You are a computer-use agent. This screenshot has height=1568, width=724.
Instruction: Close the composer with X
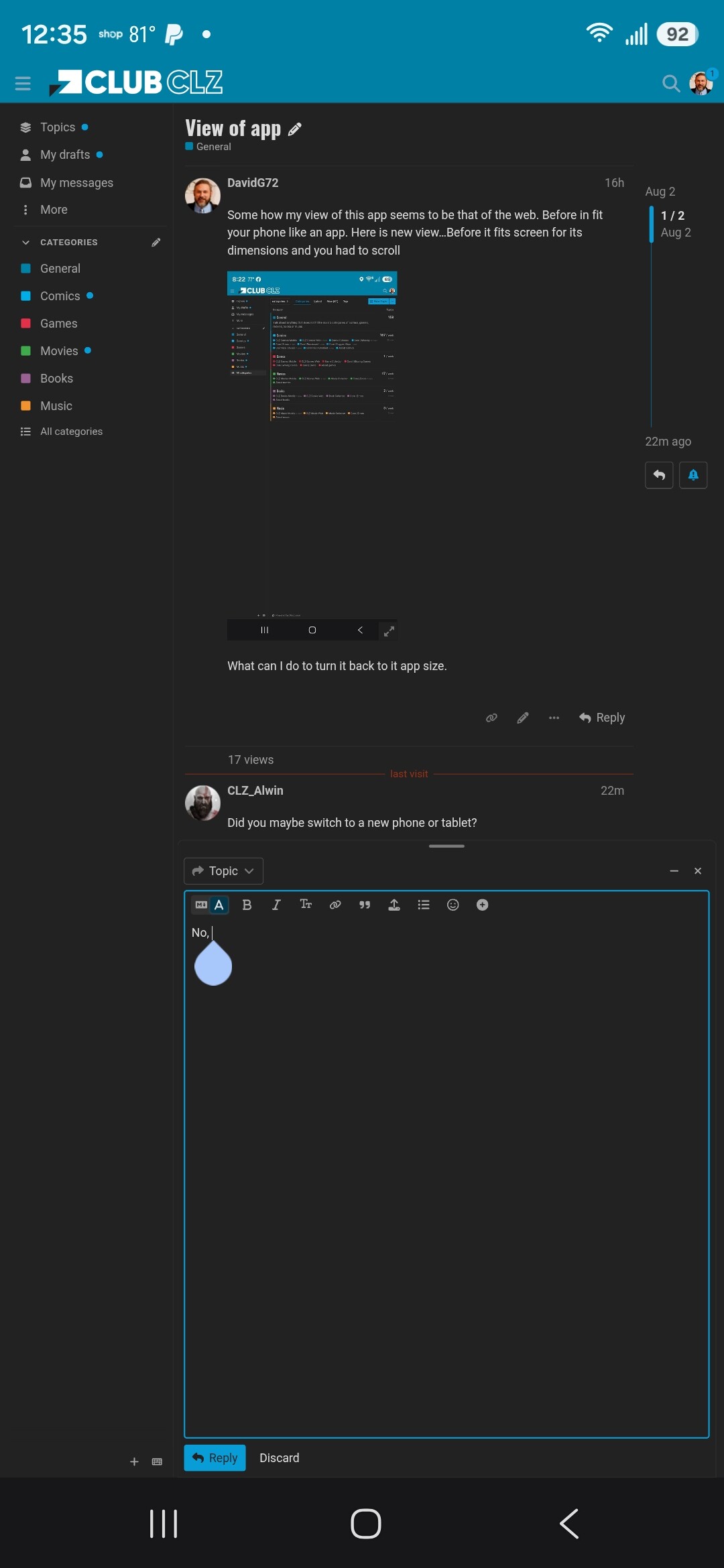point(698,870)
